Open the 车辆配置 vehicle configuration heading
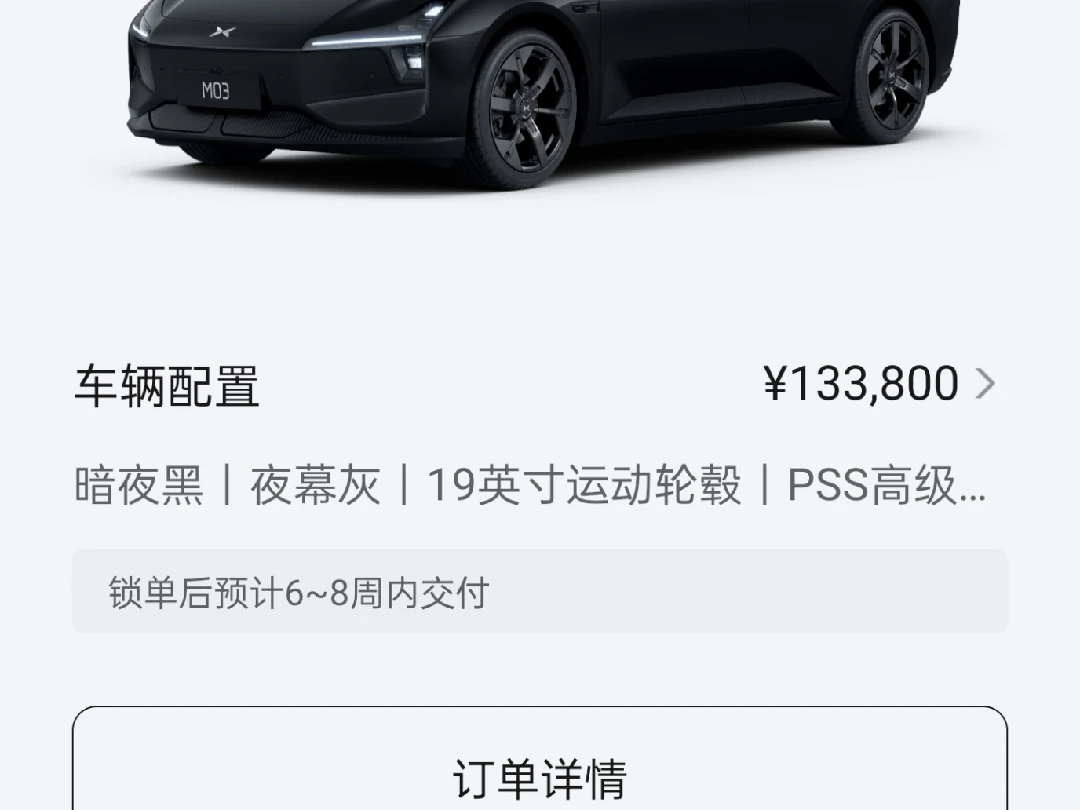This screenshot has width=1080, height=810. tap(167, 386)
